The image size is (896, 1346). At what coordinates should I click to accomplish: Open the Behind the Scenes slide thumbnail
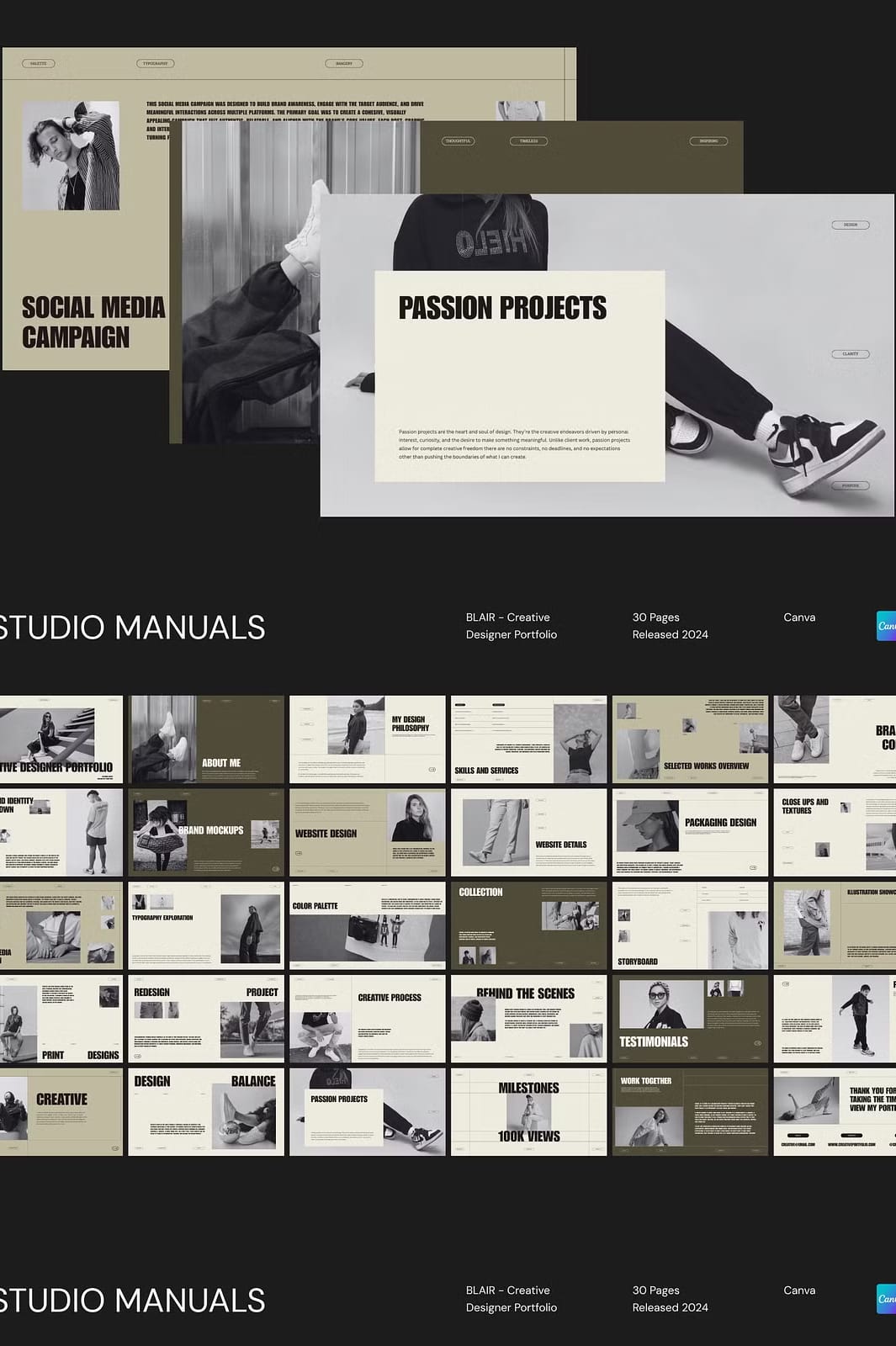[x=528, y=1019]
